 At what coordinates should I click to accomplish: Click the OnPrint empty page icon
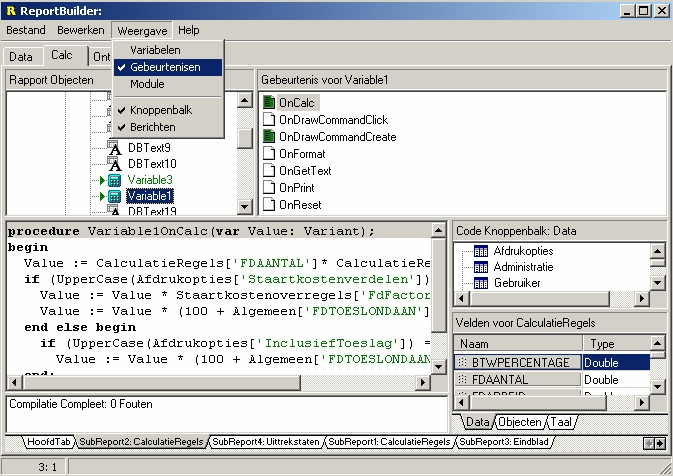tap(269, 188)
